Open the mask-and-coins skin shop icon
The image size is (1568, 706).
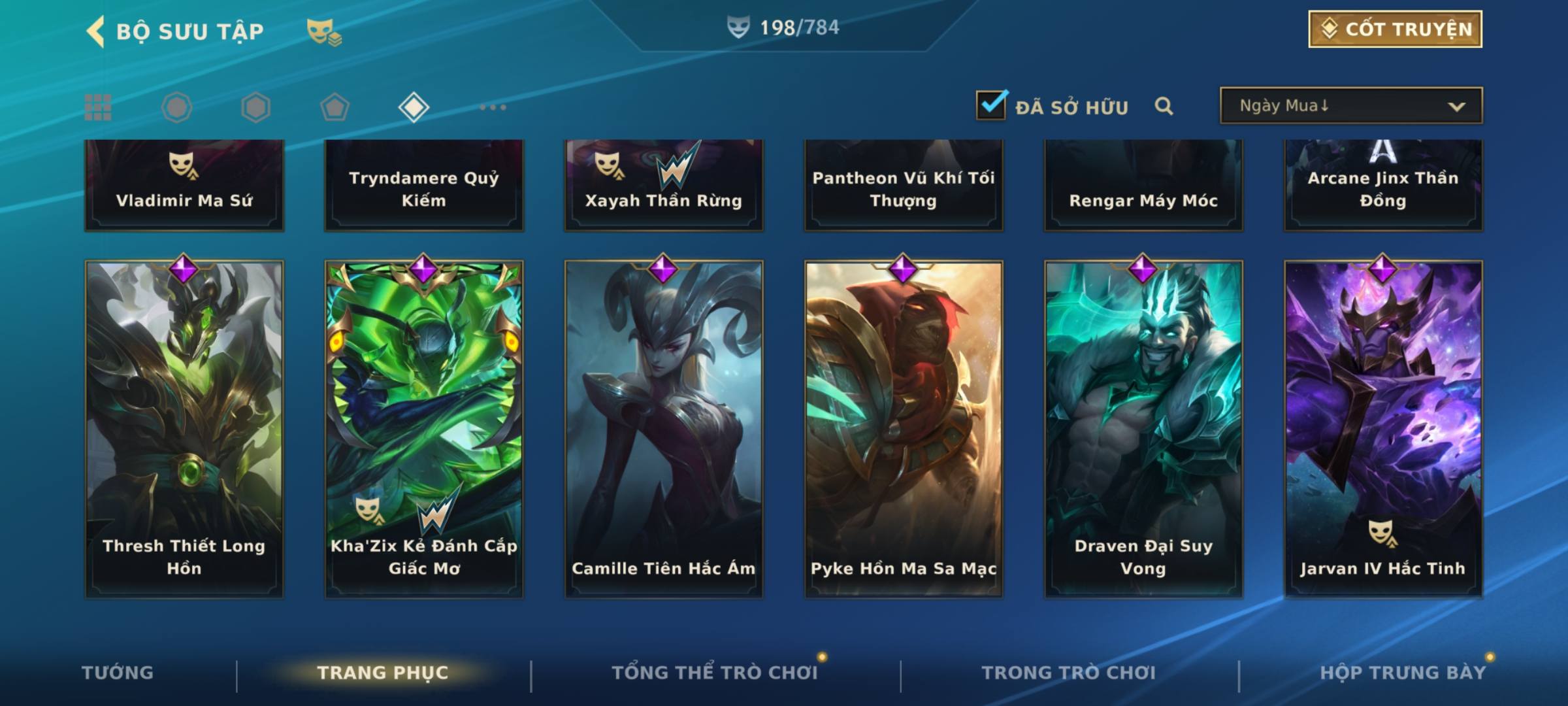point(324,32)
